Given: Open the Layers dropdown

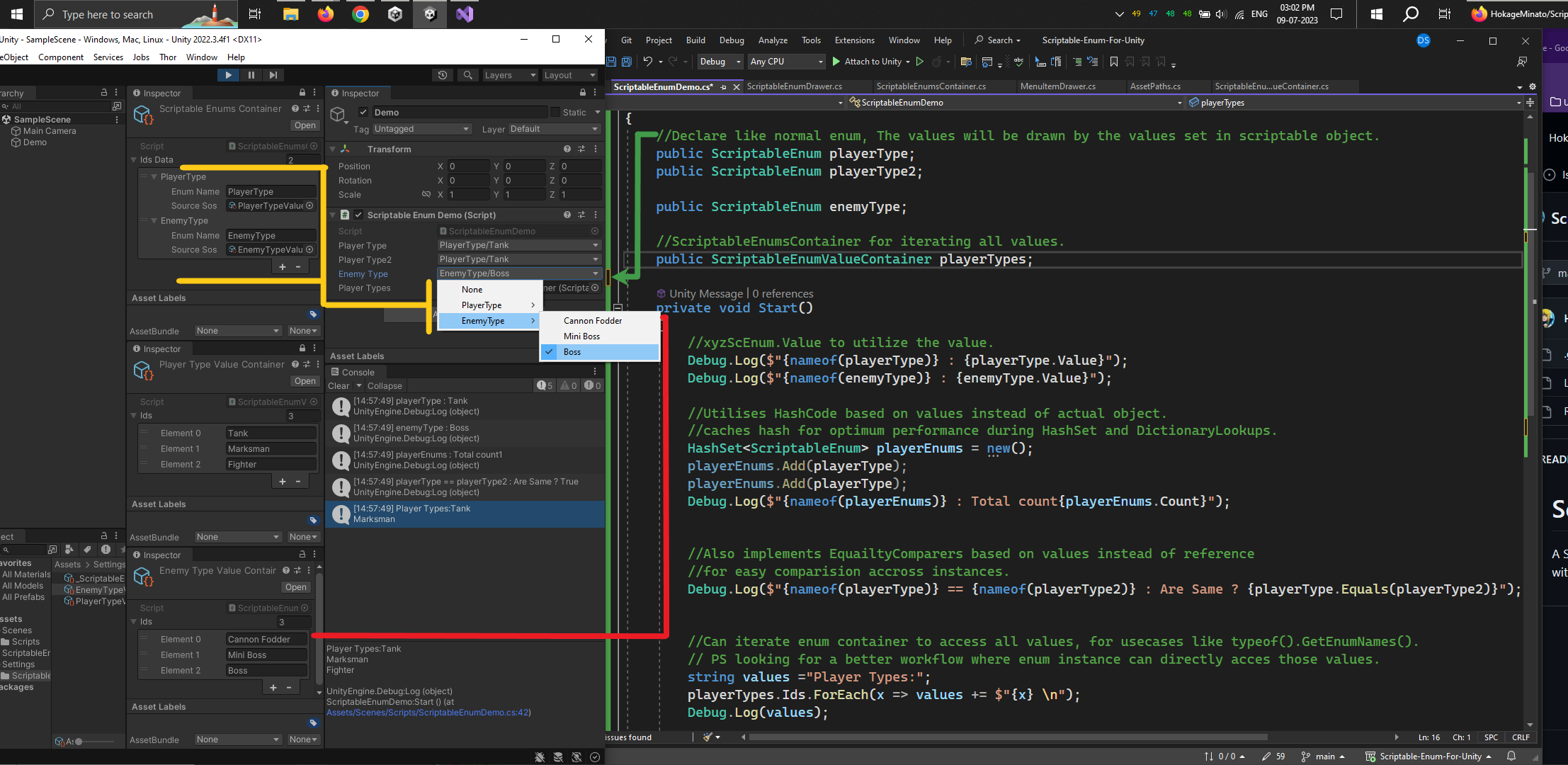Looking at the screenshot, I should (509, 75).
